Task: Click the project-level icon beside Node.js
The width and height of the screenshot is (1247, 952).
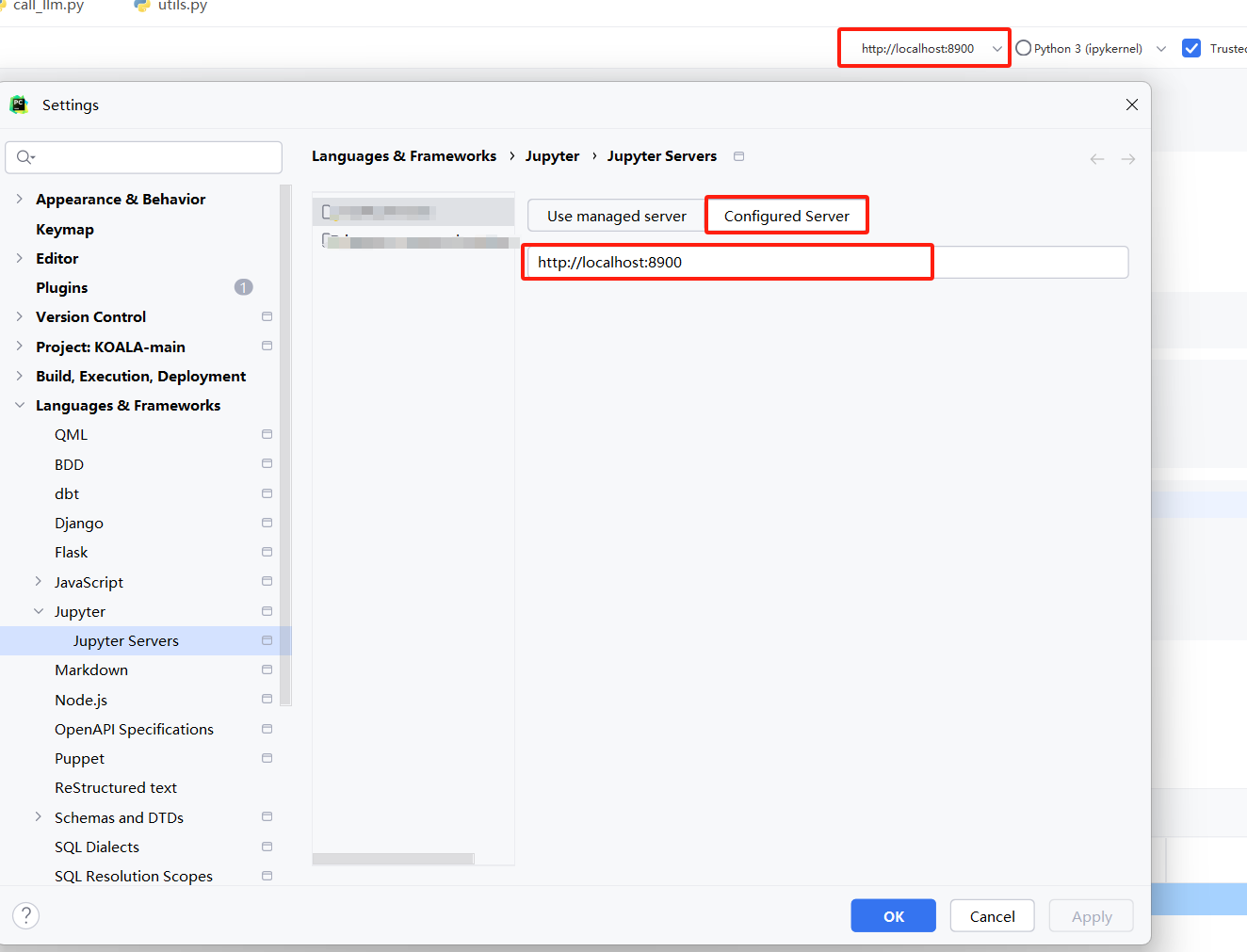Action: (x=267, y=699)
